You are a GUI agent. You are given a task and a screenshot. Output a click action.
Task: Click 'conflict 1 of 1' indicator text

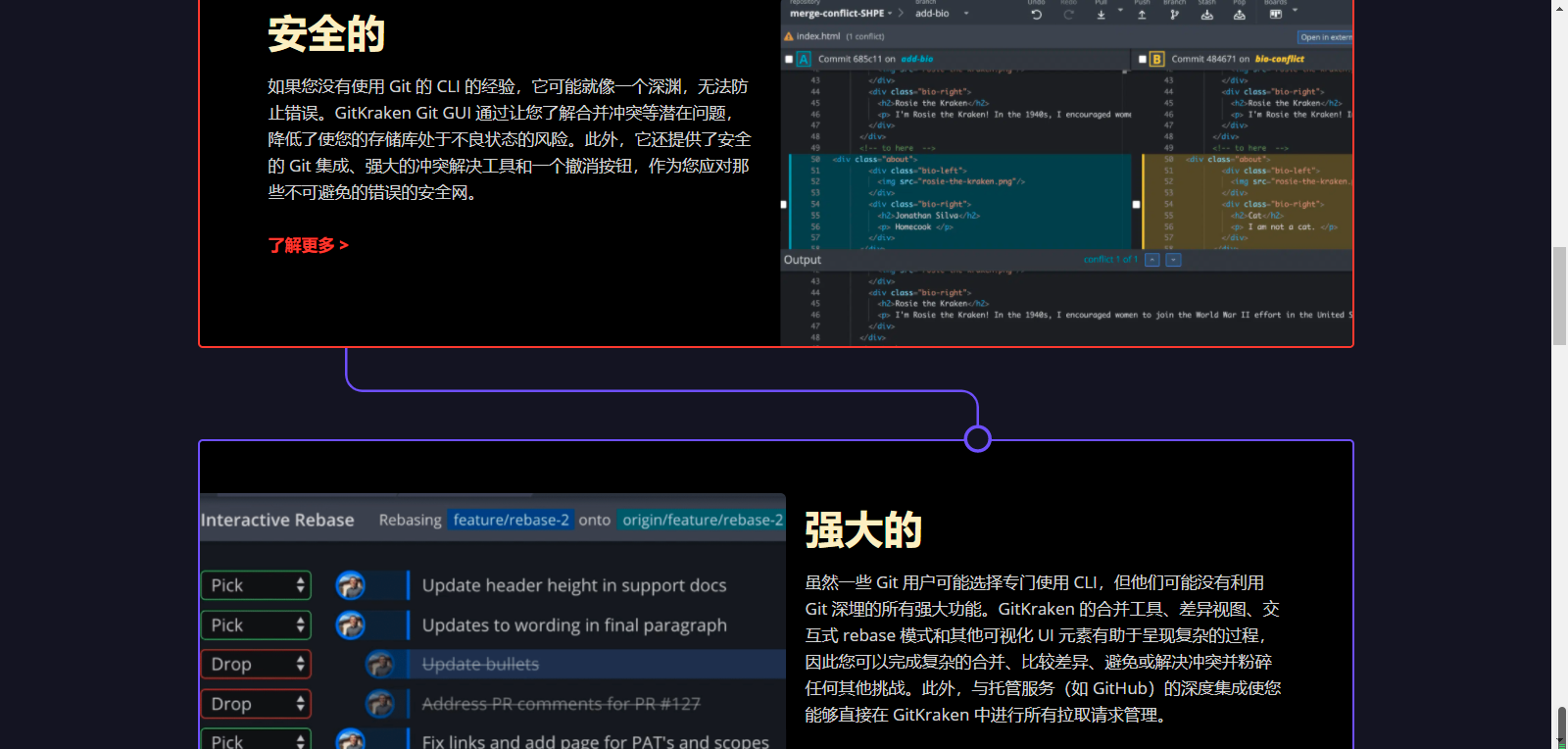pos(1110,260)
